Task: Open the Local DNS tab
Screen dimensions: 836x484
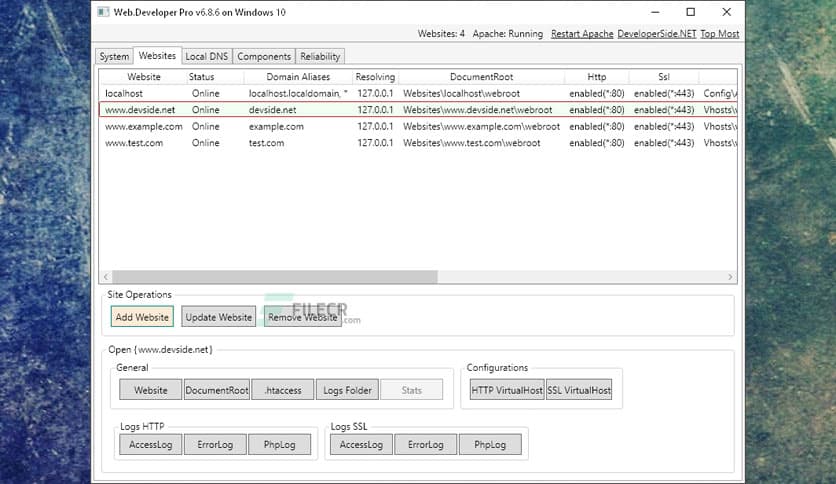Action: click(206, 57)
